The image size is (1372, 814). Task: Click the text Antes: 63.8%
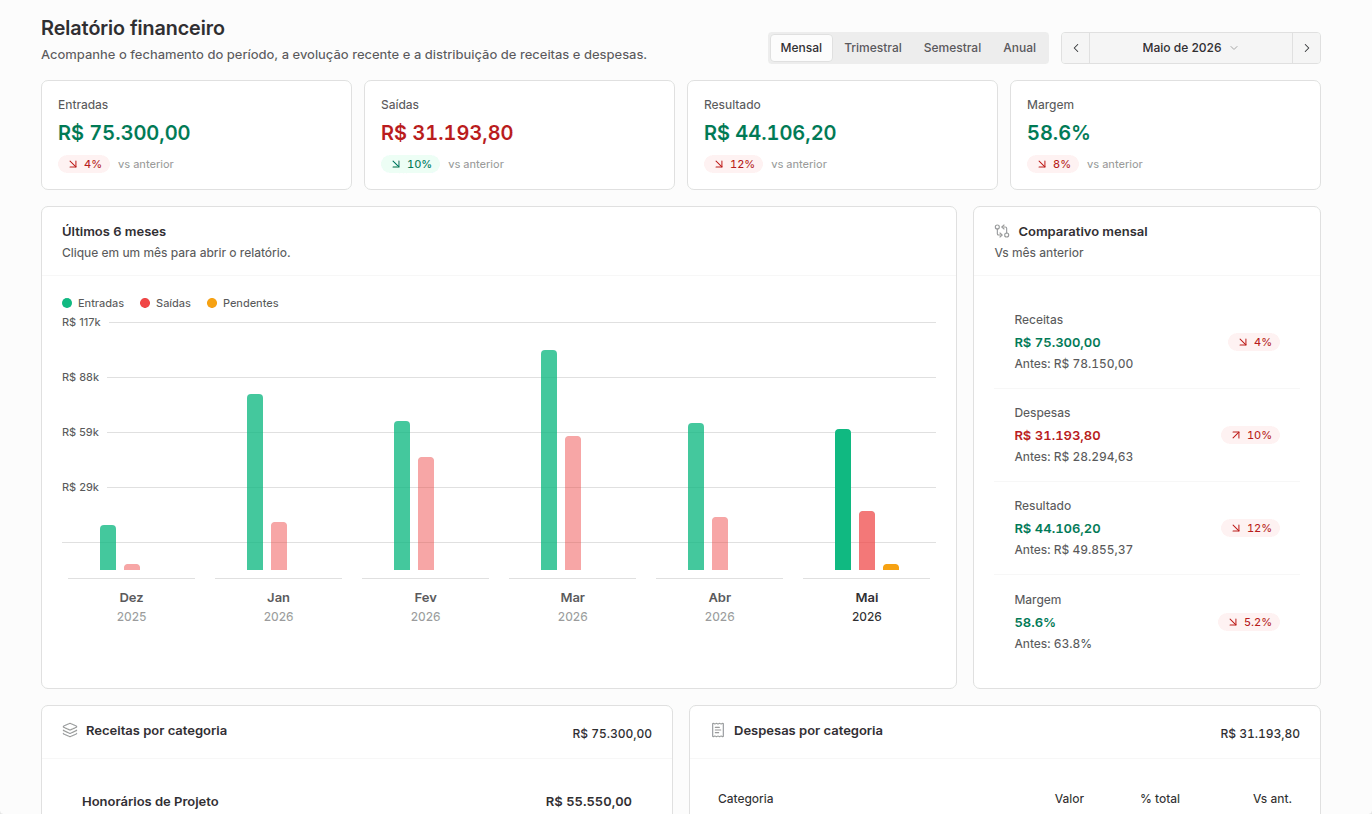click(1053, 644)
